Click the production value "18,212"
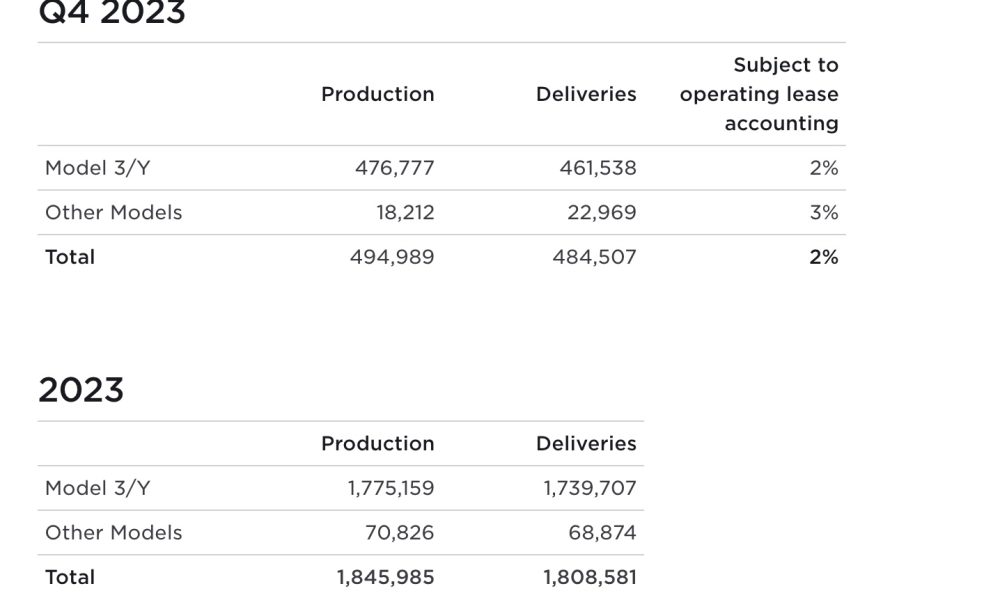Viewport: 1000px width, 600px height. click(x=406, y=213)
